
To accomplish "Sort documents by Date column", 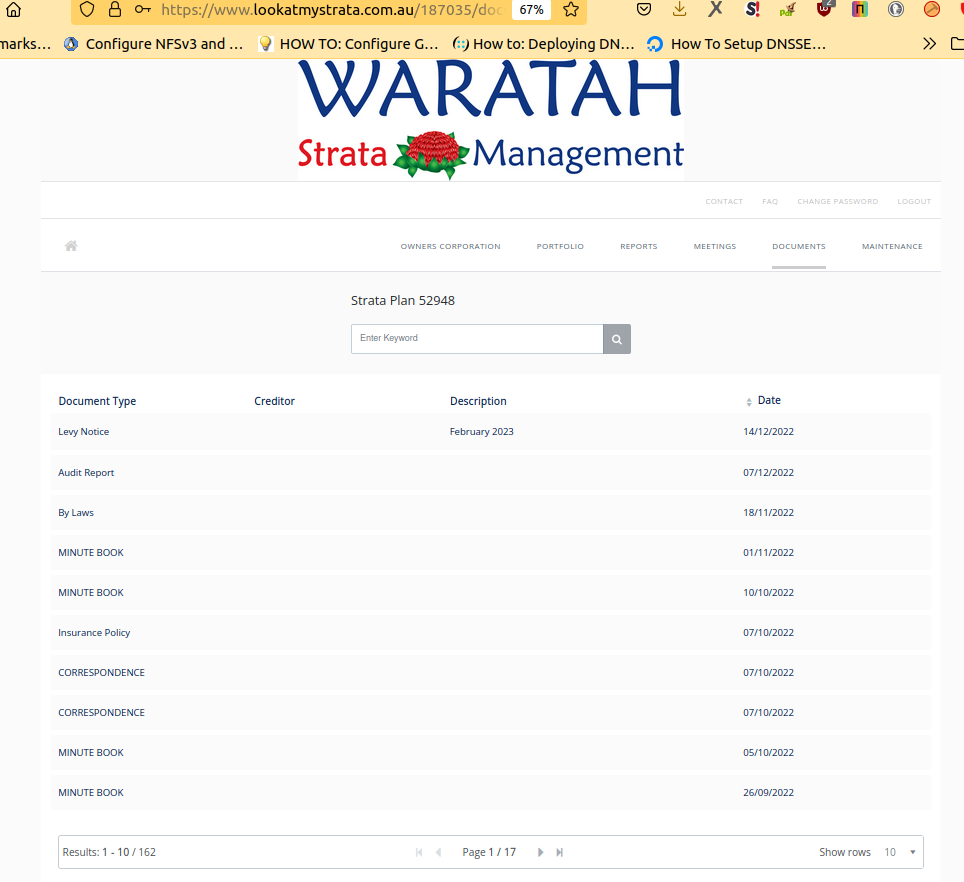I will pyautogui.click(x=768, y=400).
